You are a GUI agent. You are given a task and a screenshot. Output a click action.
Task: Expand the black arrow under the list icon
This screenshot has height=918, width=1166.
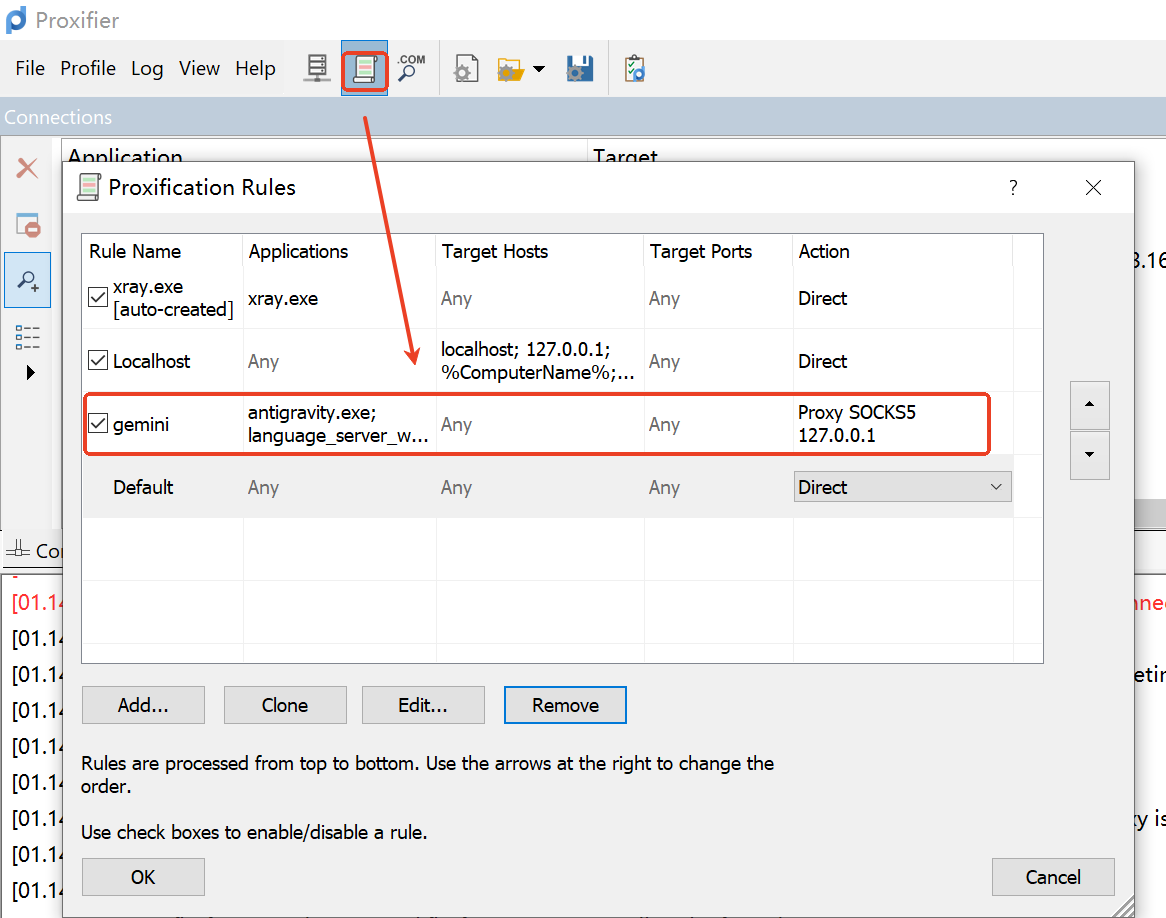29,373
